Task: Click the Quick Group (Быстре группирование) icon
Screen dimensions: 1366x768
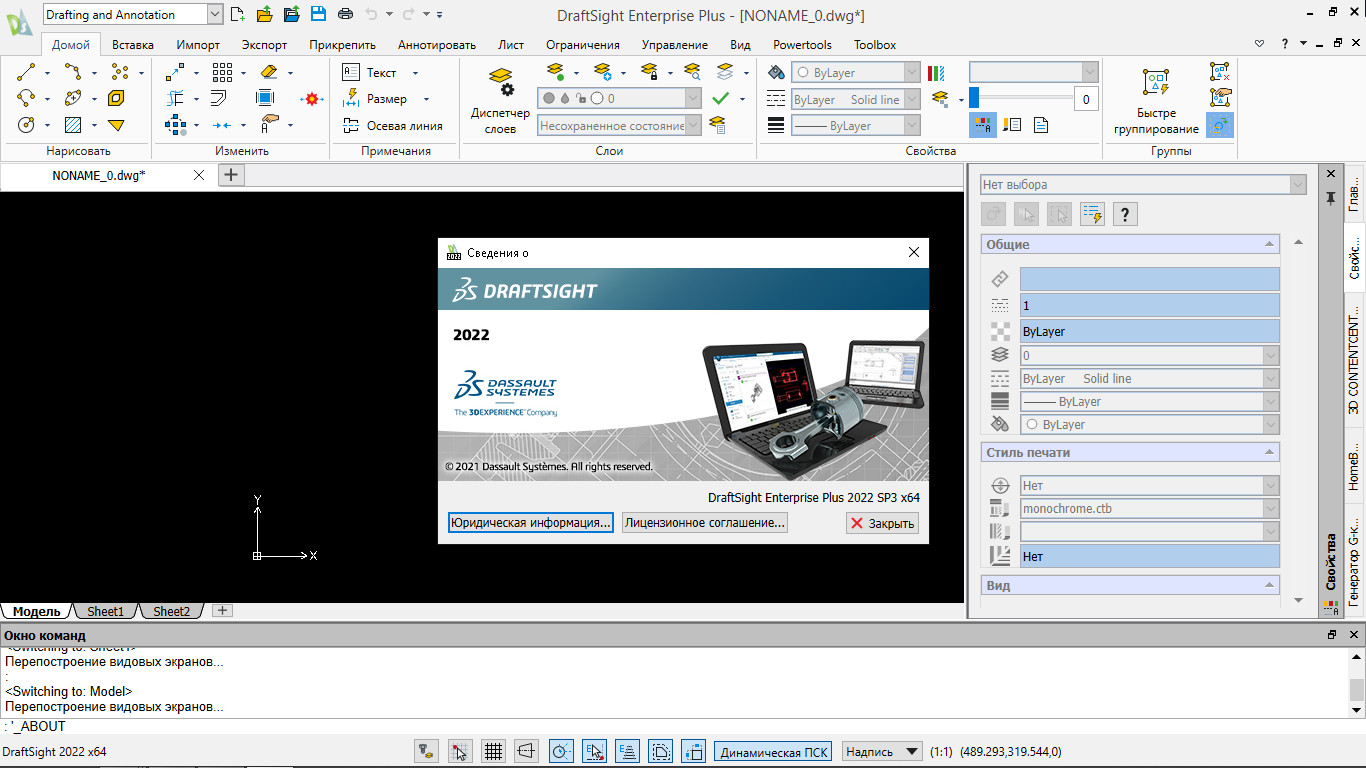Action: [1156, 101]
